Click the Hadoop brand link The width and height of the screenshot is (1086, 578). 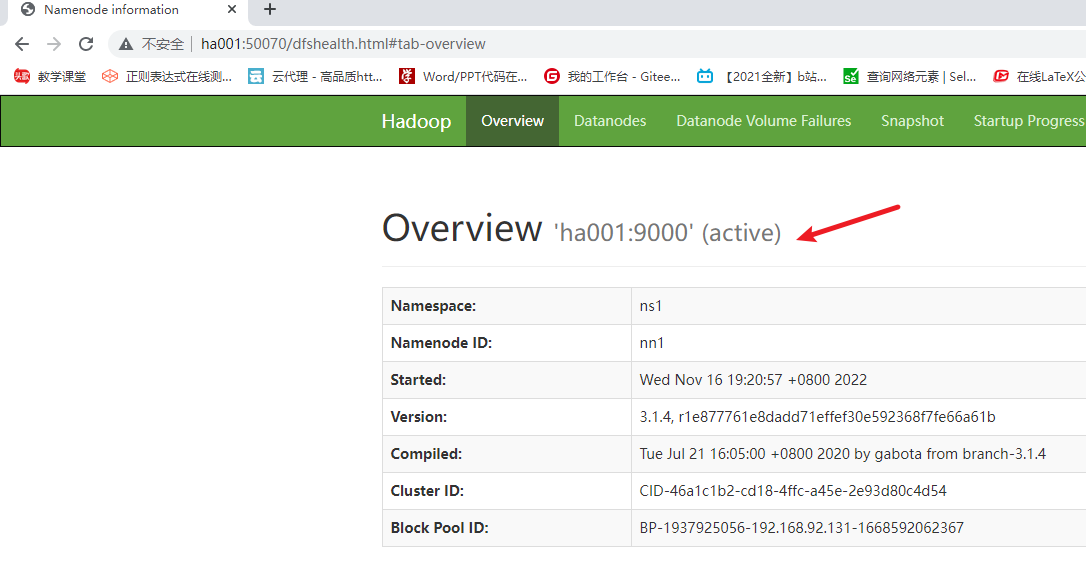coord(416,121)
